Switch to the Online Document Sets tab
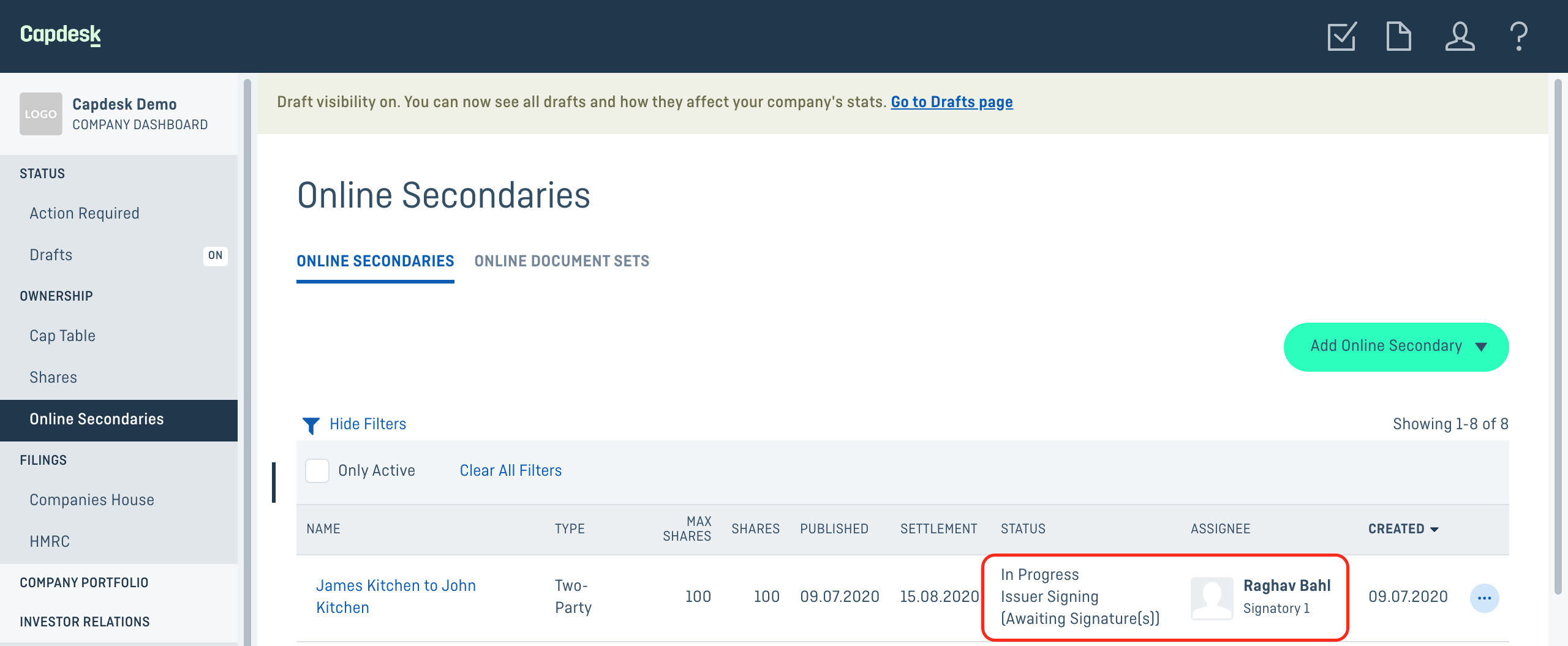This screenshot has width=1568, height=646. (562, 261)
